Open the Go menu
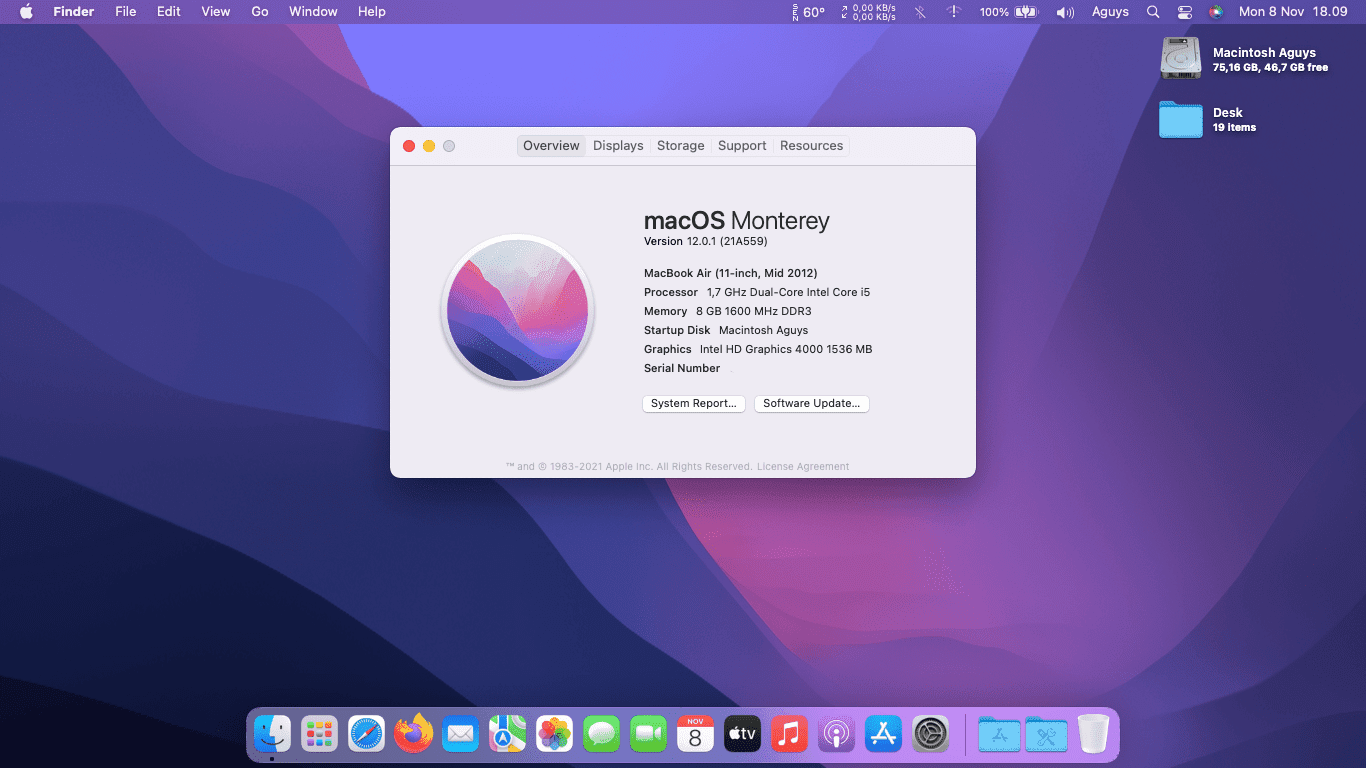Screen dimensions: 1366x768 pyautogui.click(x=260, y=12)
